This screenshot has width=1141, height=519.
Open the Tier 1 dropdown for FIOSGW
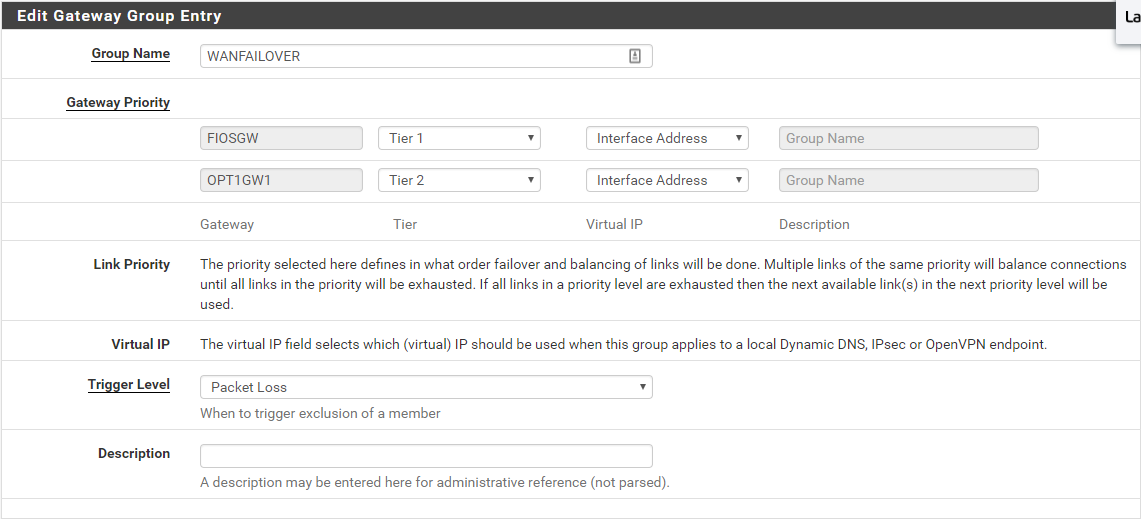click(459, 138)
